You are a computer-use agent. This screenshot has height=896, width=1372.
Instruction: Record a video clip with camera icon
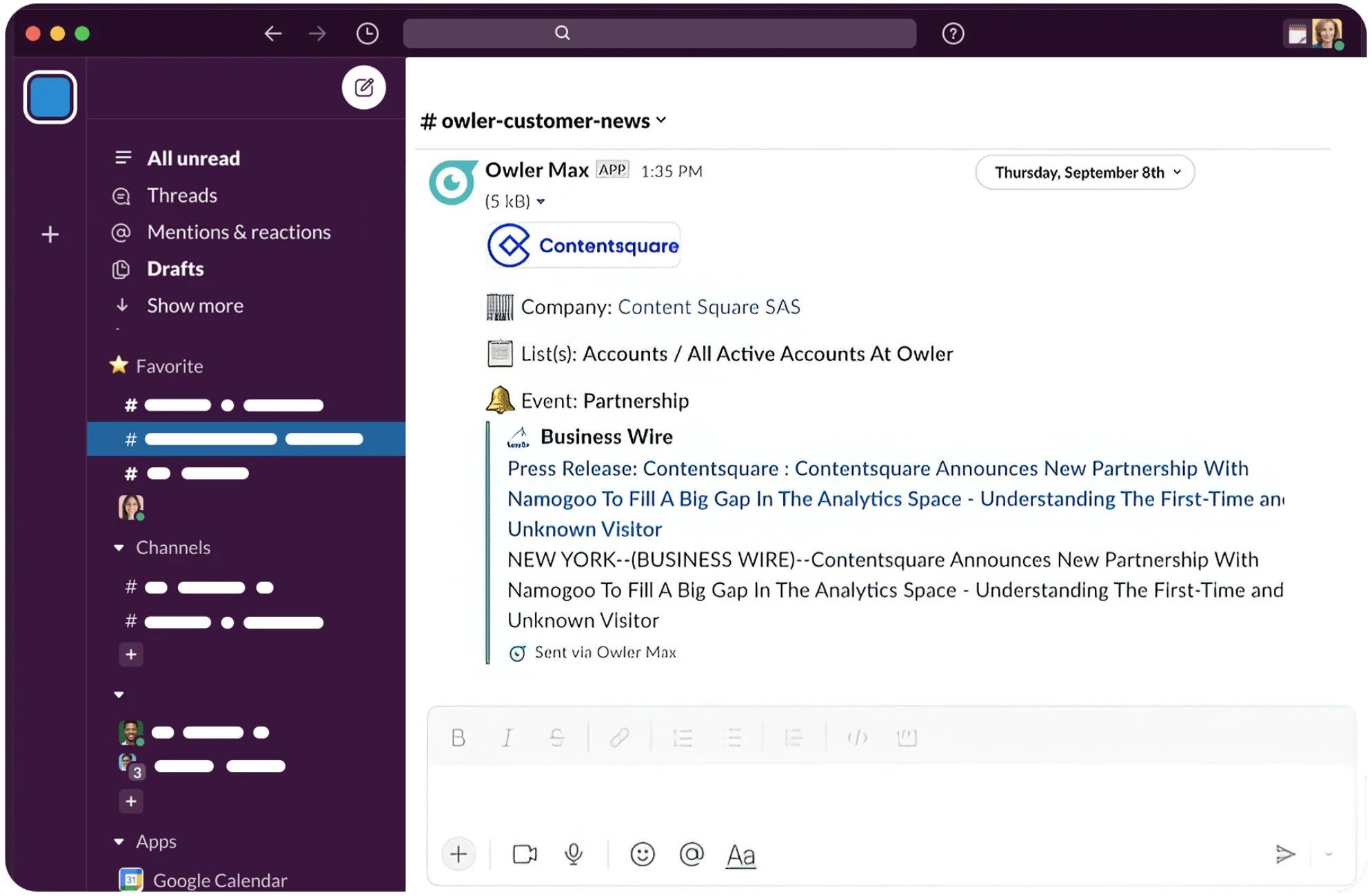[524, 854]
